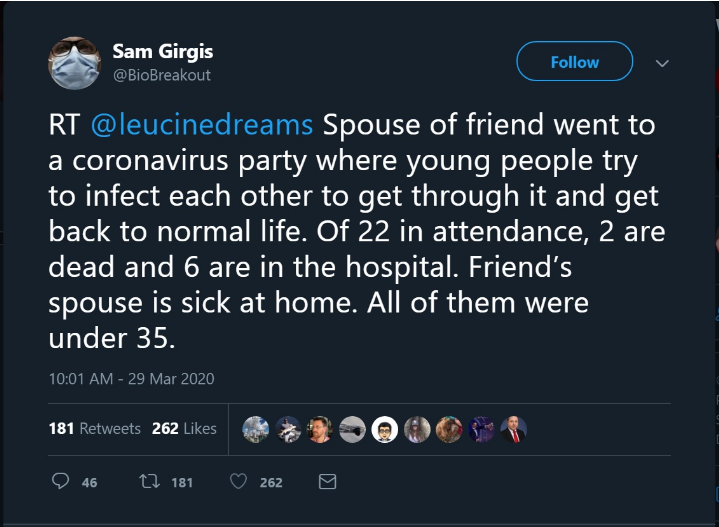Open the @leucinedreams mention link
Viewport: 719px width, 527px height.
[x=202, y=125]
